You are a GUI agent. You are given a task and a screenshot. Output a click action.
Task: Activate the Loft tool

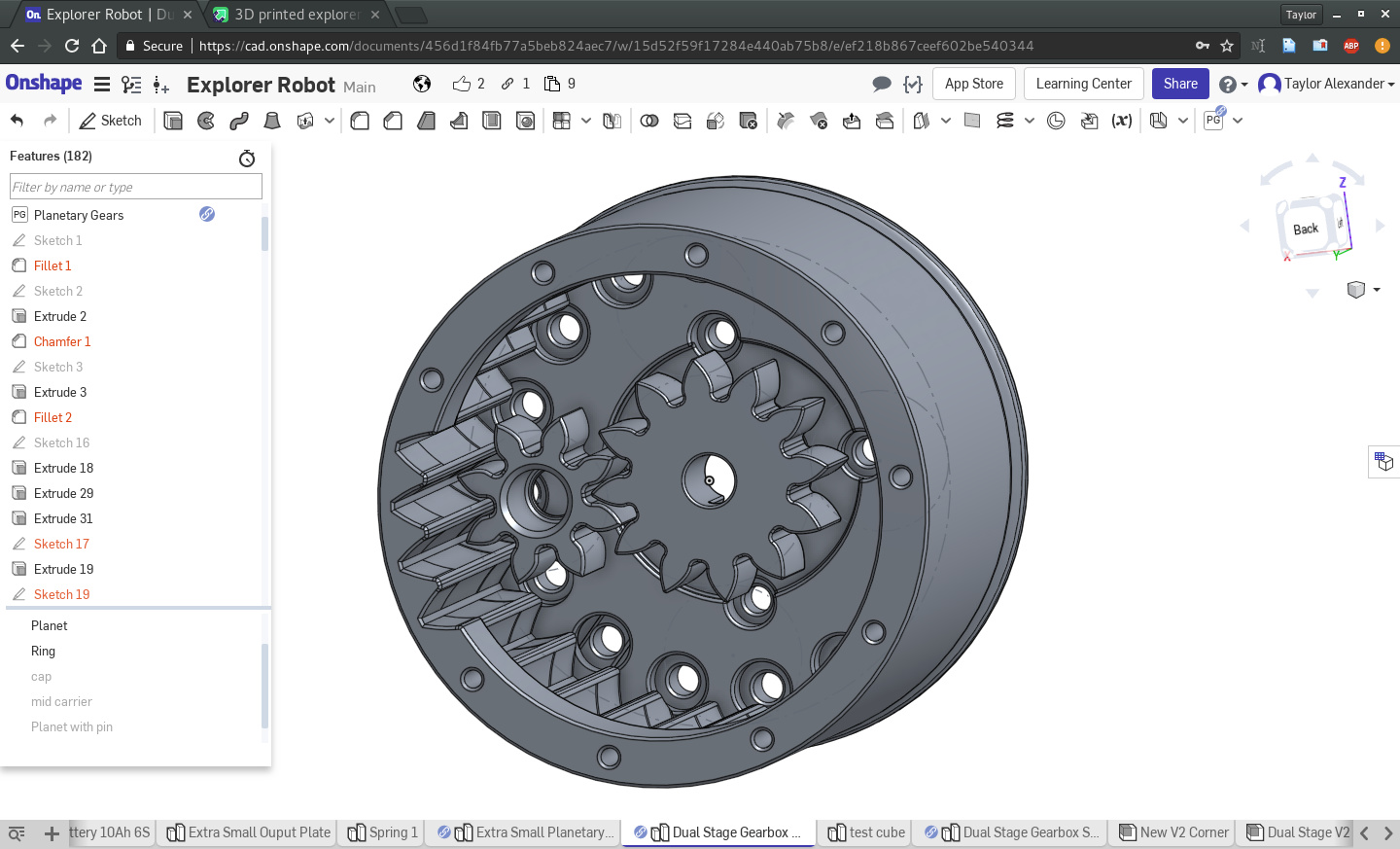pyautogui.click(x=272, y=121)
